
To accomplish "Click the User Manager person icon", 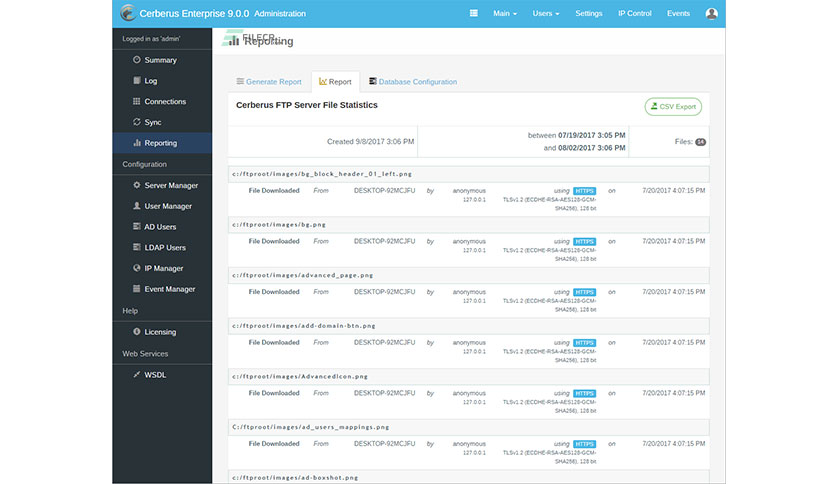I will [x=136, y=206].
